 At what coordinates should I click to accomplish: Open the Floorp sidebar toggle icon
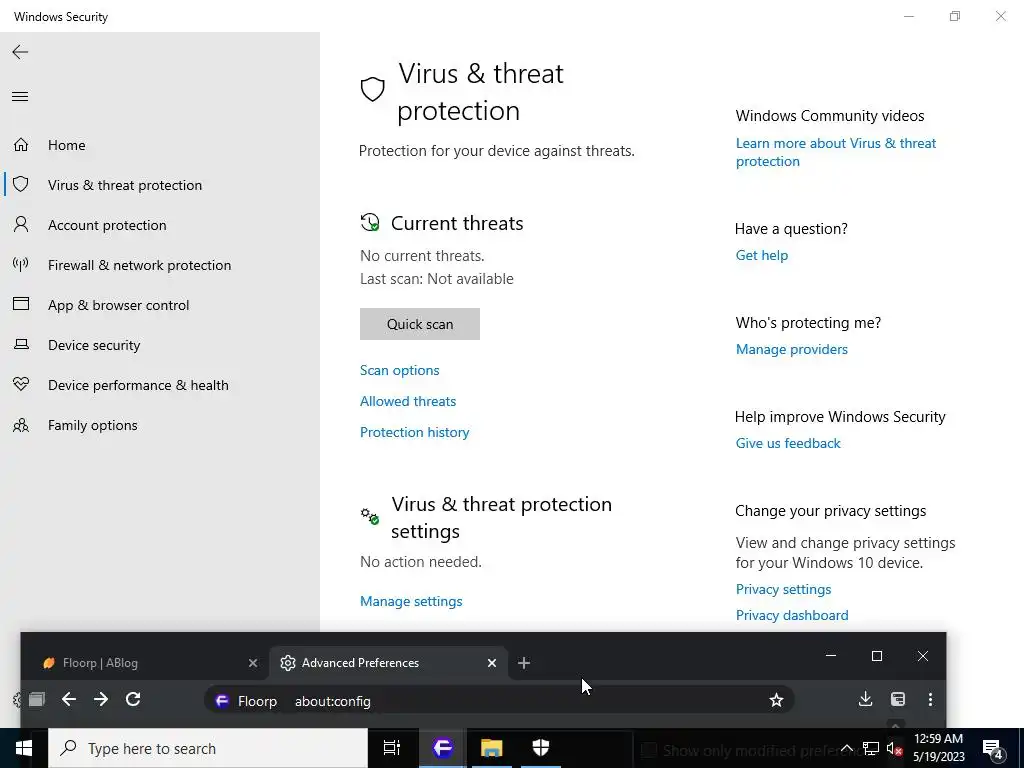[898, 699]
